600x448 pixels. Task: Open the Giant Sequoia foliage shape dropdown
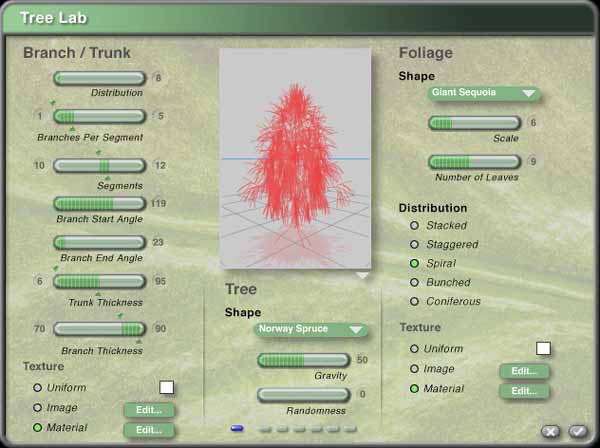pos(484,93)
